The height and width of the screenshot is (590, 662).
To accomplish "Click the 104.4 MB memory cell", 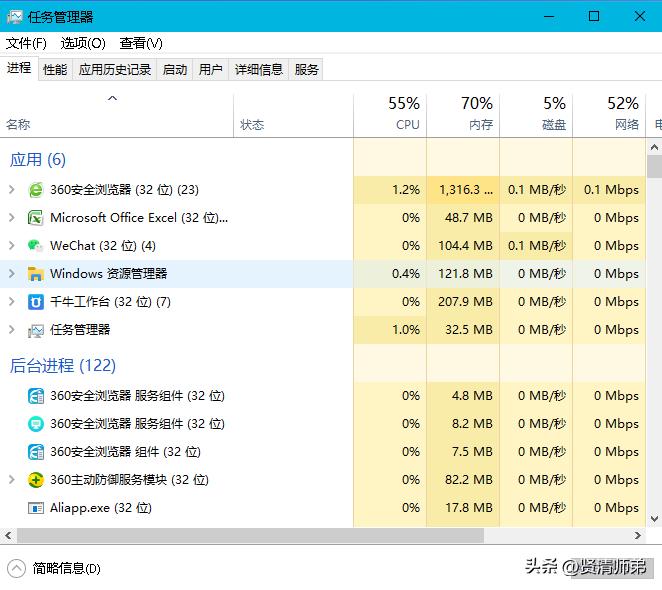I will click(x=463, y=246).
